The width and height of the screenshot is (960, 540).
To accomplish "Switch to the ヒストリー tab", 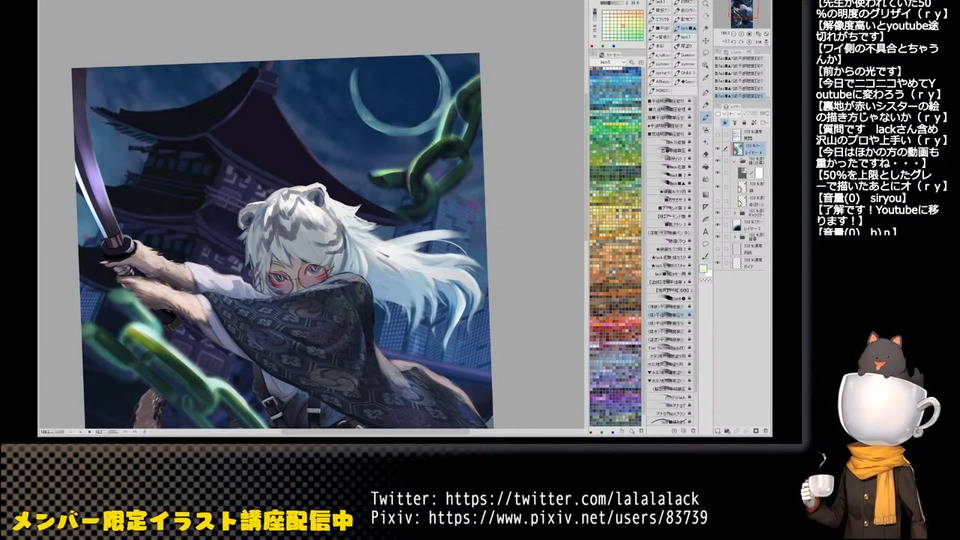I will click(737, 52).
